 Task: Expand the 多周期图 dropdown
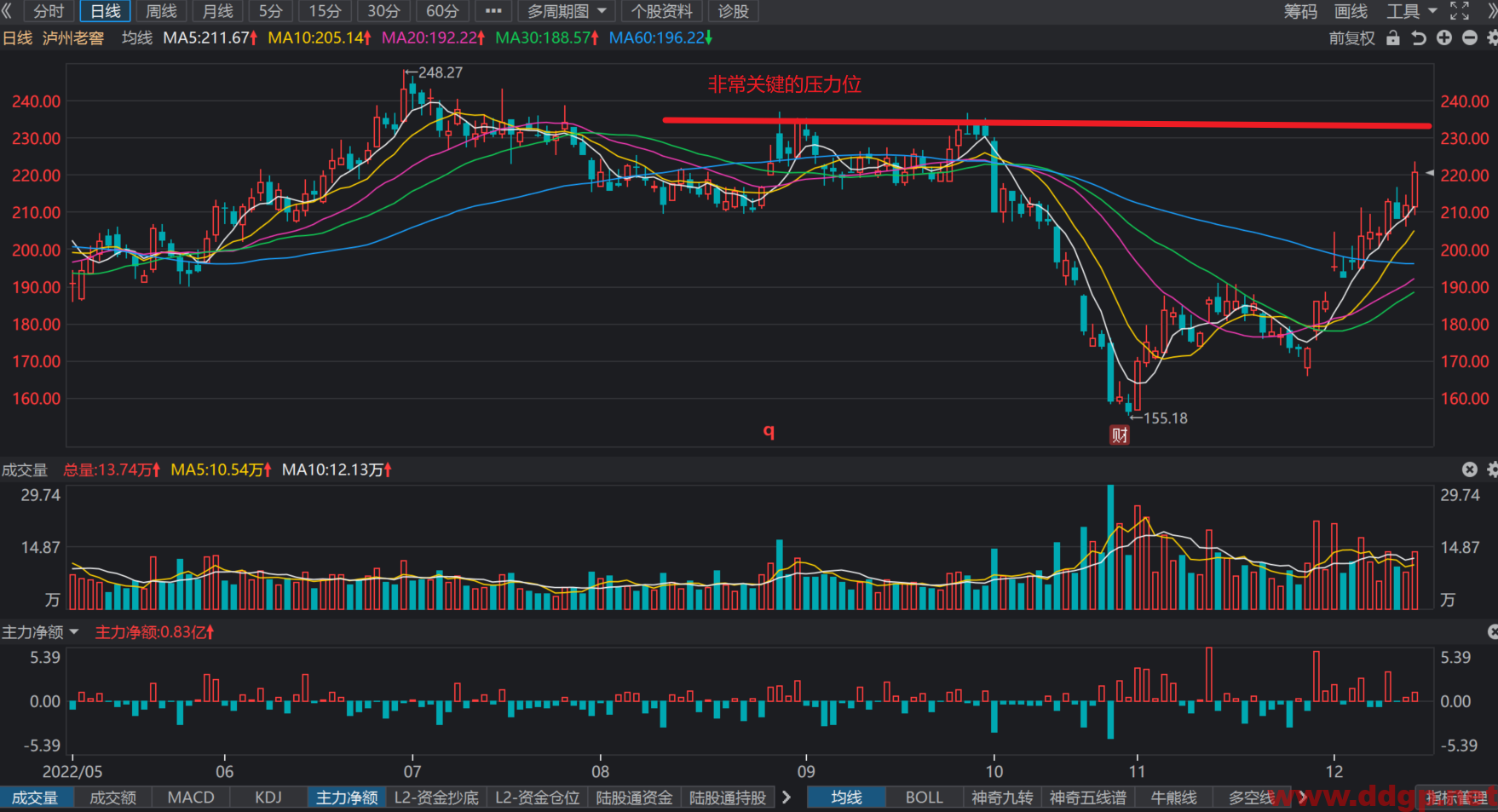566,11
